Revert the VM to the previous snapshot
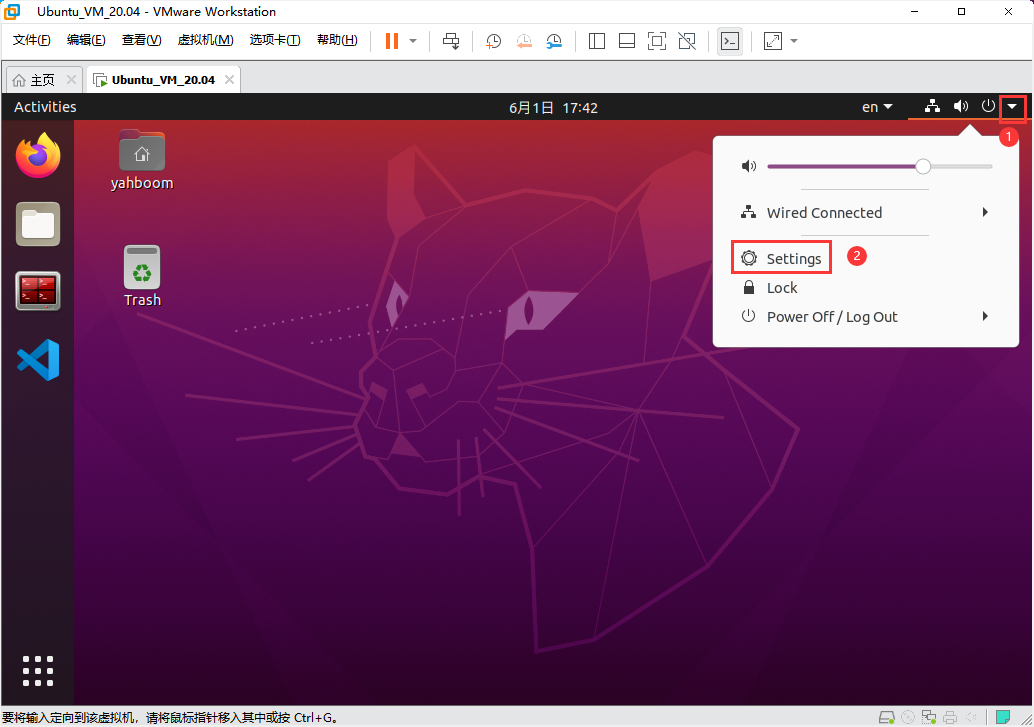The image size is (1034, 727). click(x=524, y=41)
